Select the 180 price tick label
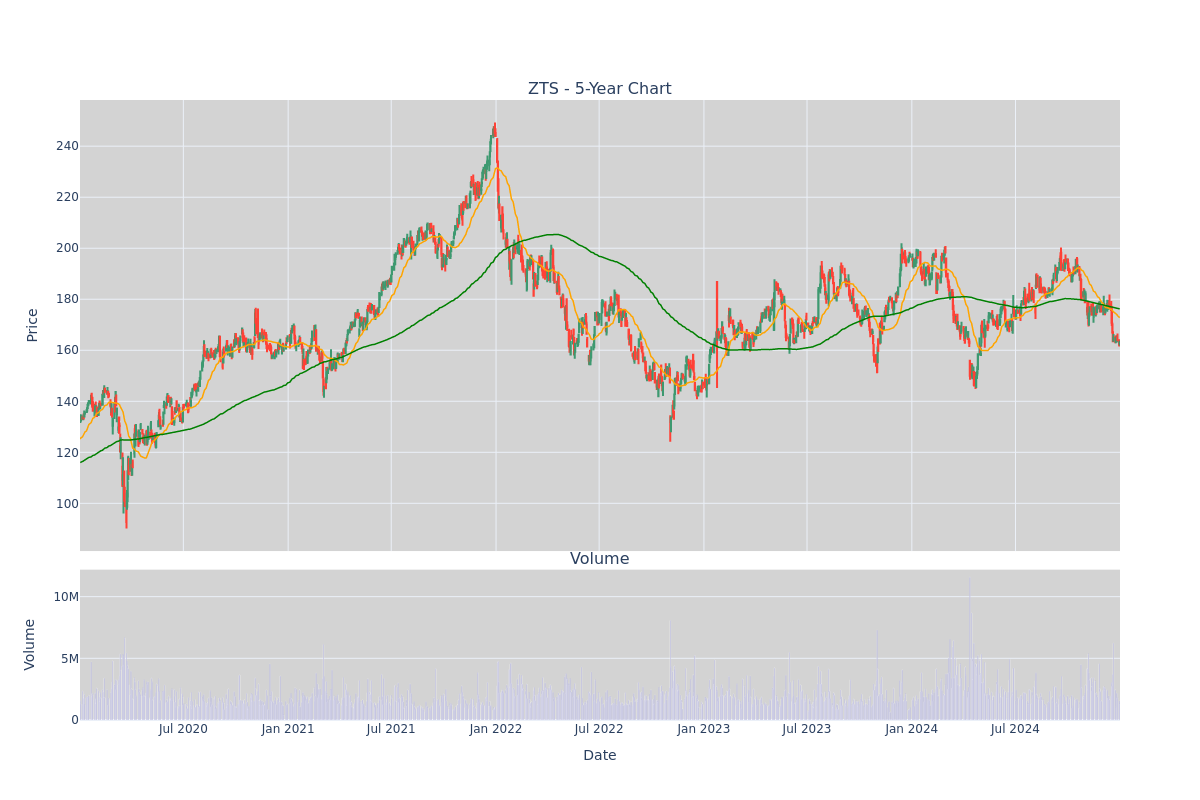Viewport: 1200px width, 800px height. [x=67, y=299]
